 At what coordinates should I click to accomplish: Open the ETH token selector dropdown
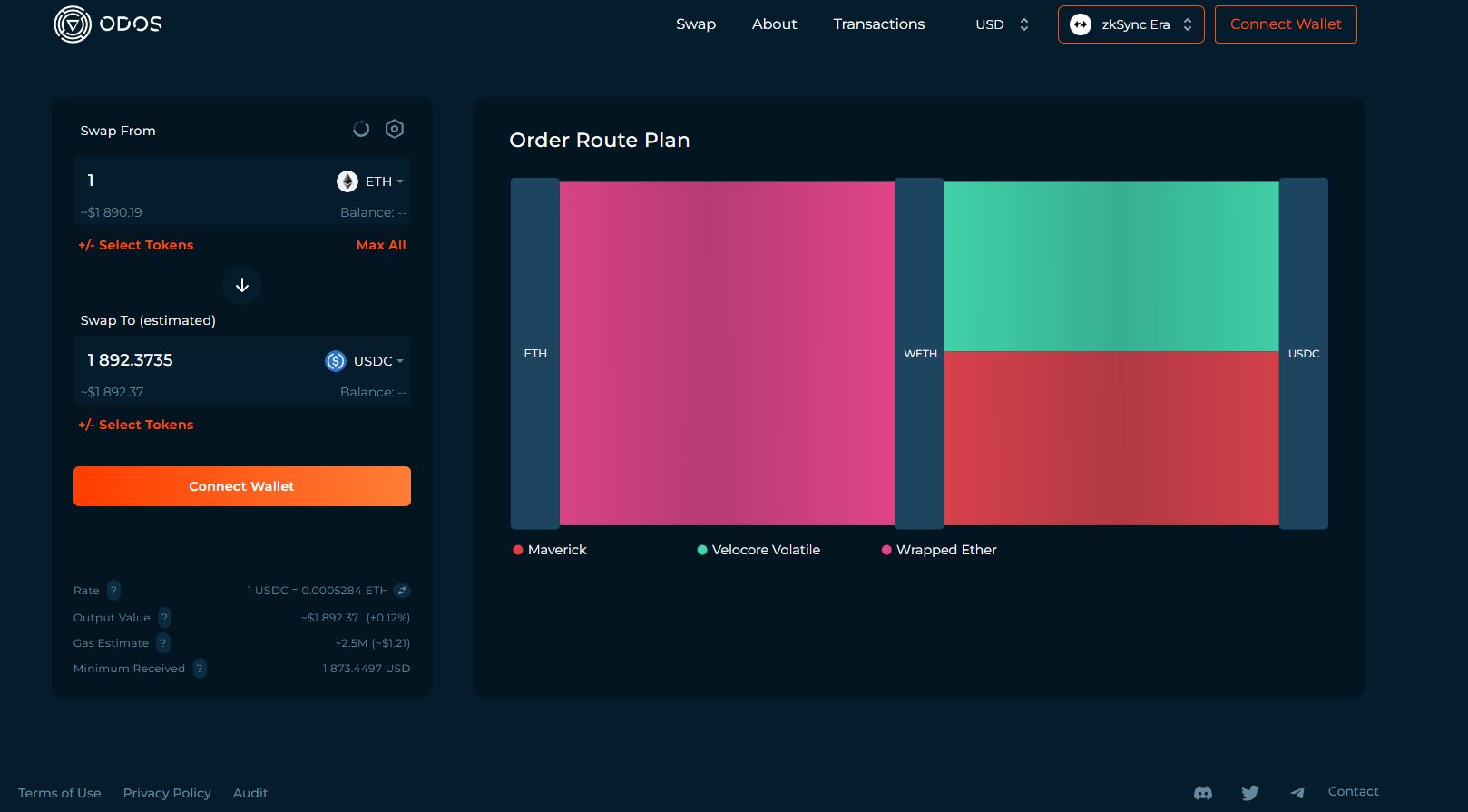(x=370, y=181)
